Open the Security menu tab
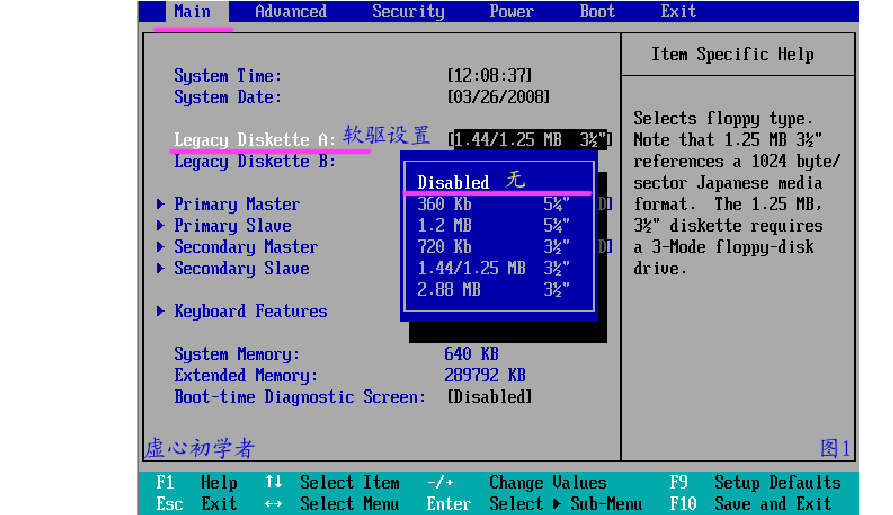893x515 pixels. 408,11
